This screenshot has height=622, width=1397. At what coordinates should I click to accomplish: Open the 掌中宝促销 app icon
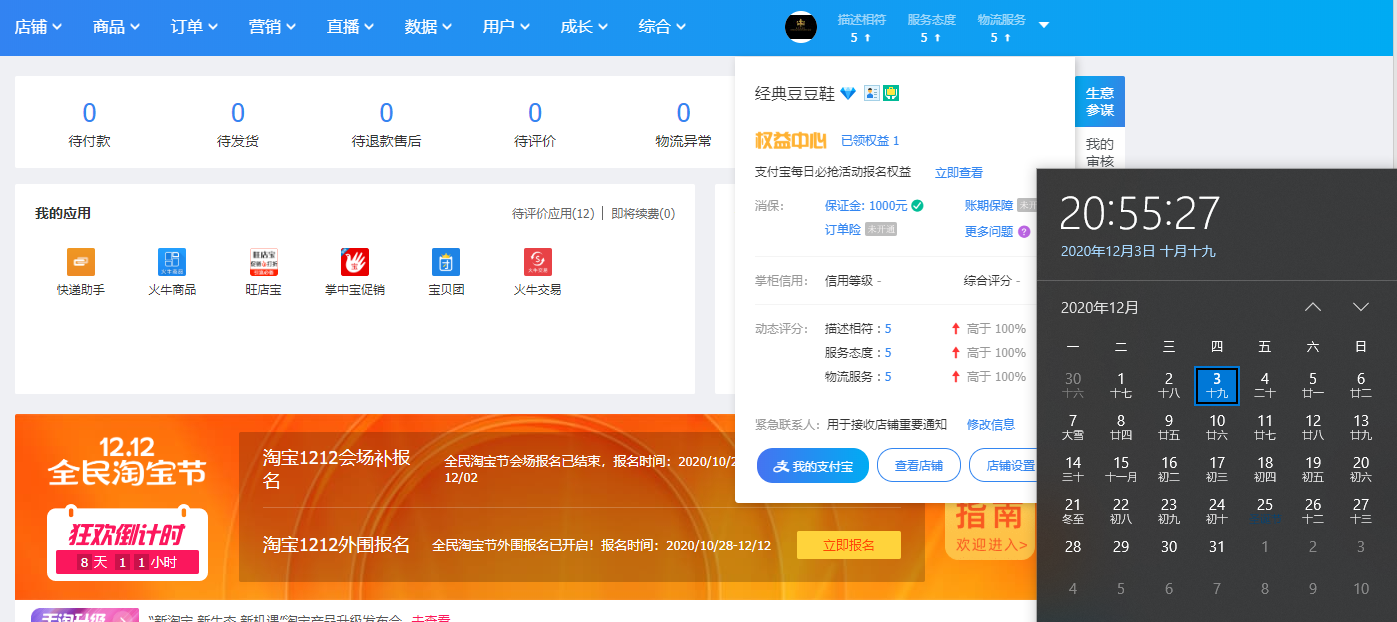click(x=355, y=262)
